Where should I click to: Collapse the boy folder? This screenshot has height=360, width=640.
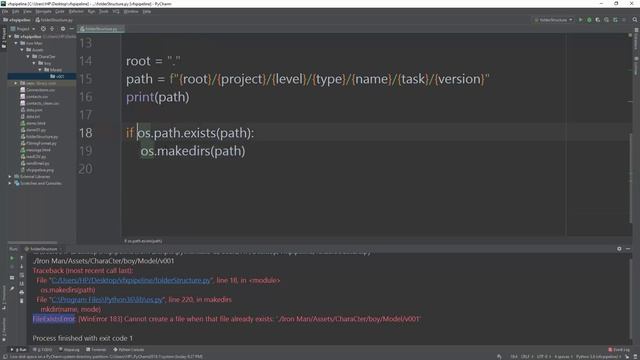point(34,63)
